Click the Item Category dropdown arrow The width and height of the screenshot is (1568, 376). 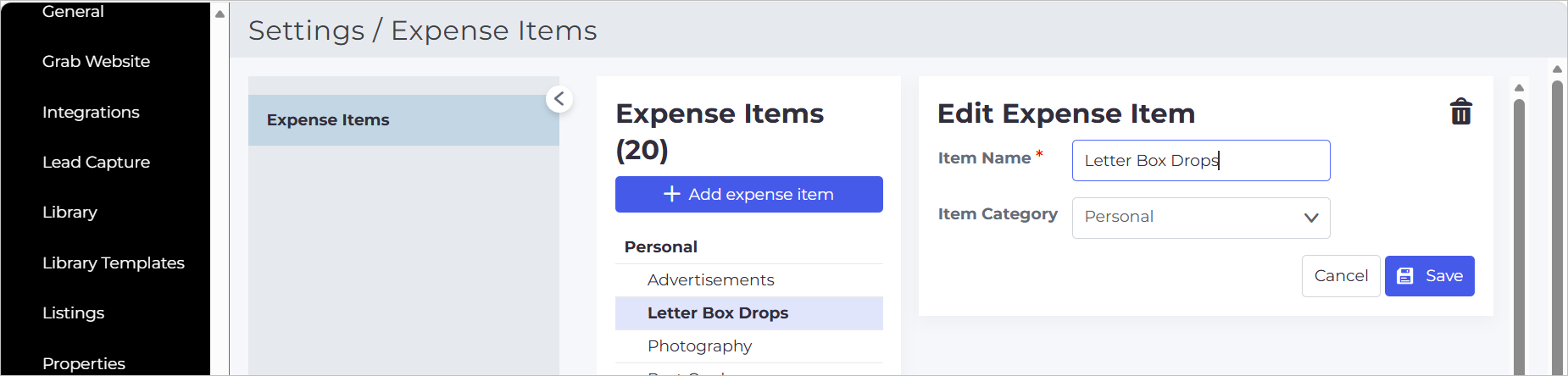coord(1311,218)
